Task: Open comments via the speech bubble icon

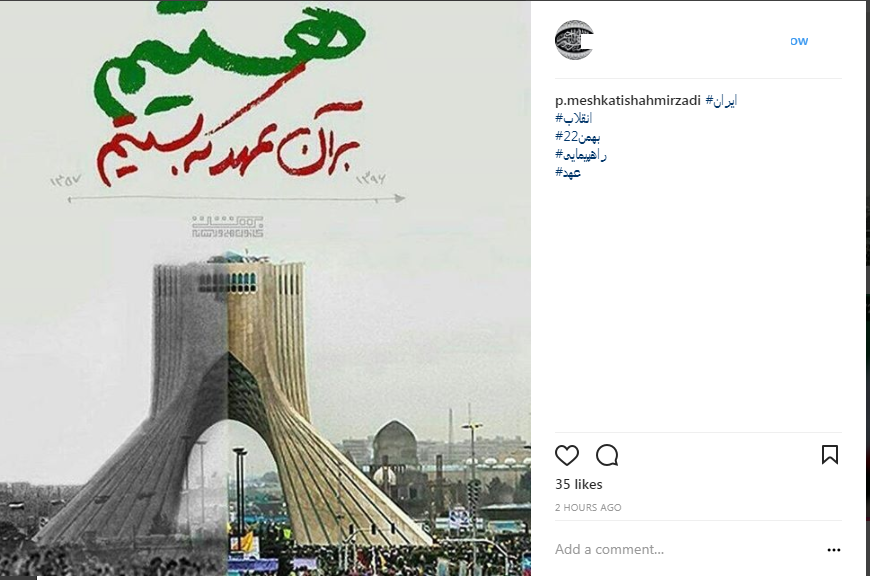Action: pyautogui.click(x=607, y=455)
